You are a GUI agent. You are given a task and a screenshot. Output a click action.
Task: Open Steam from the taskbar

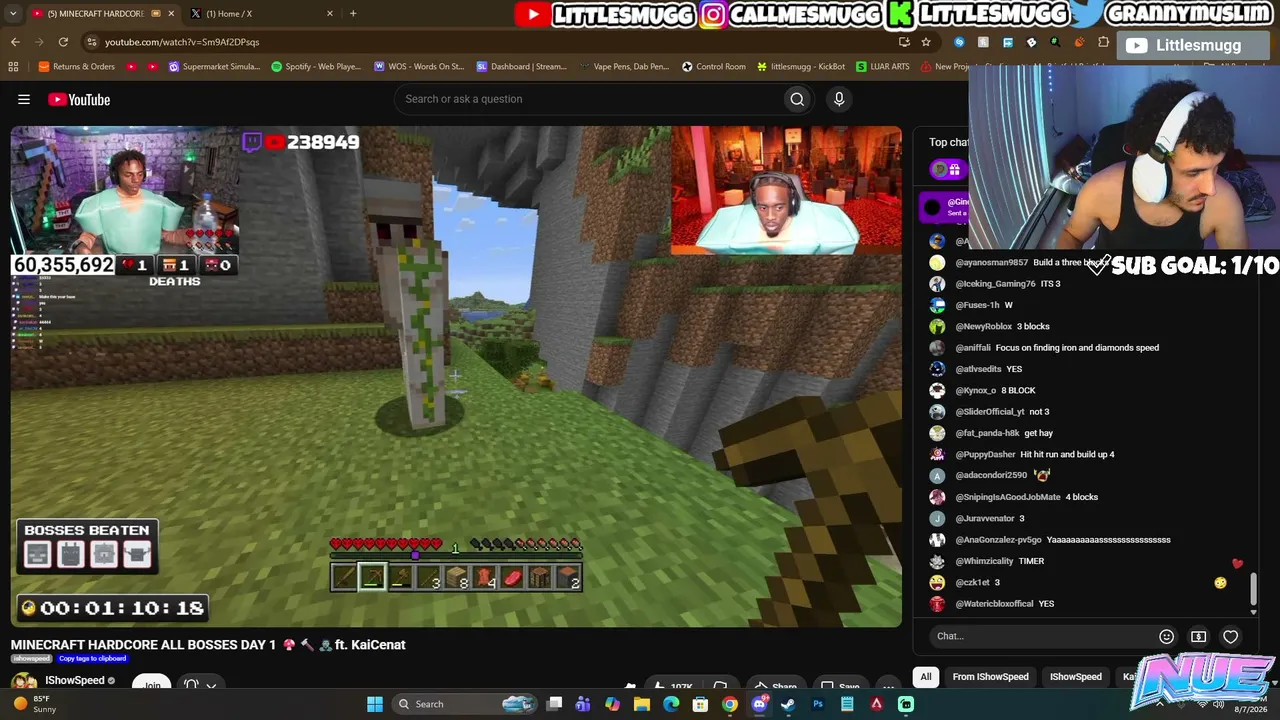788,704
